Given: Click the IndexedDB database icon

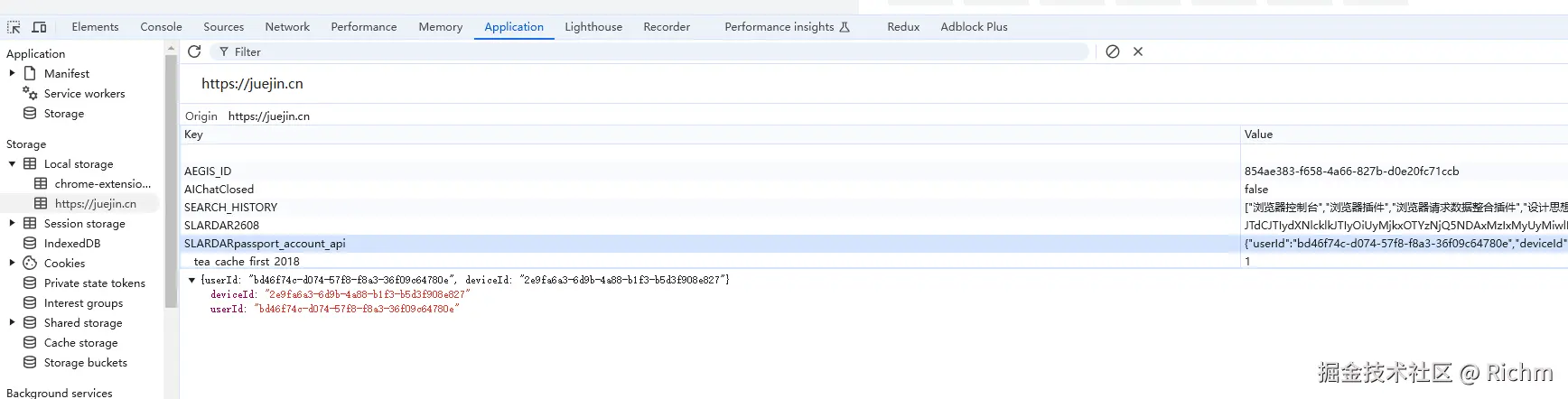Looking at the screenshot, I should click(30, 243).
